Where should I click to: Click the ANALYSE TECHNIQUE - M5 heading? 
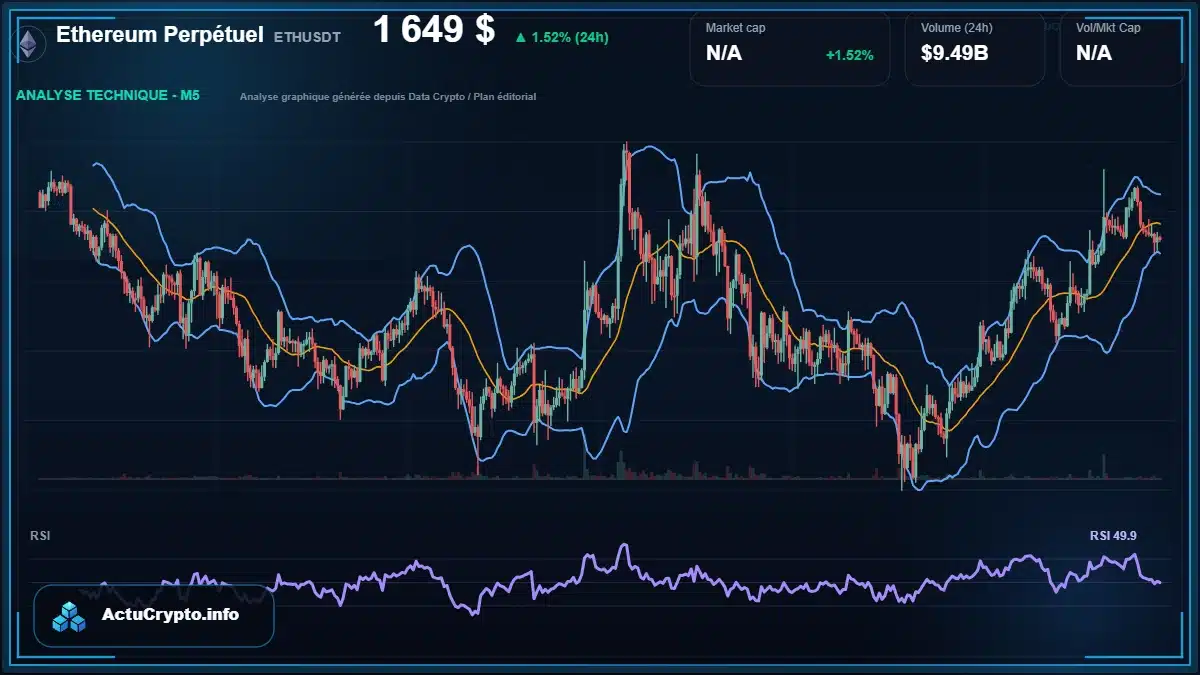(x=108, y=96)
